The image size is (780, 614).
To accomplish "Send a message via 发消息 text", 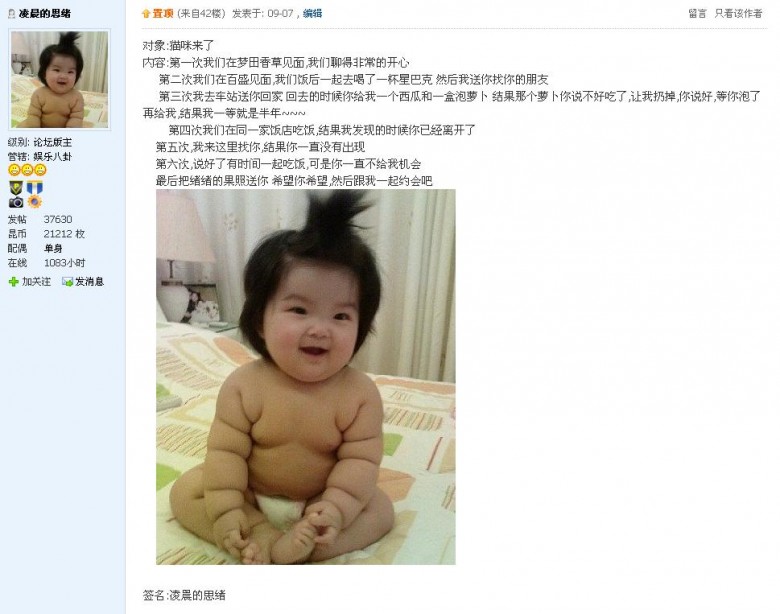I will pyautogui.click(x=90, y=282).
